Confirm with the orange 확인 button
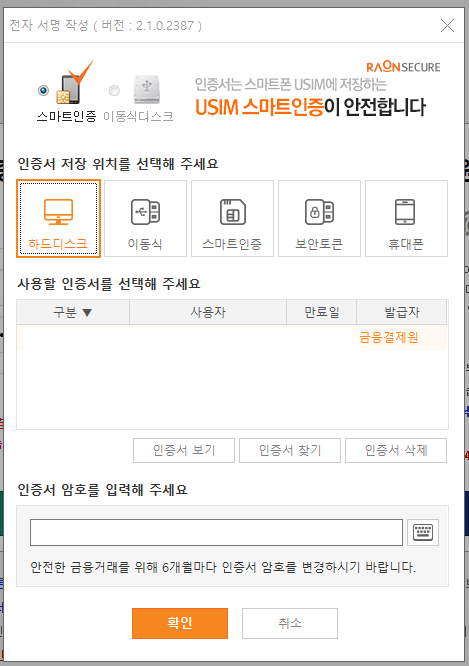 180,623
